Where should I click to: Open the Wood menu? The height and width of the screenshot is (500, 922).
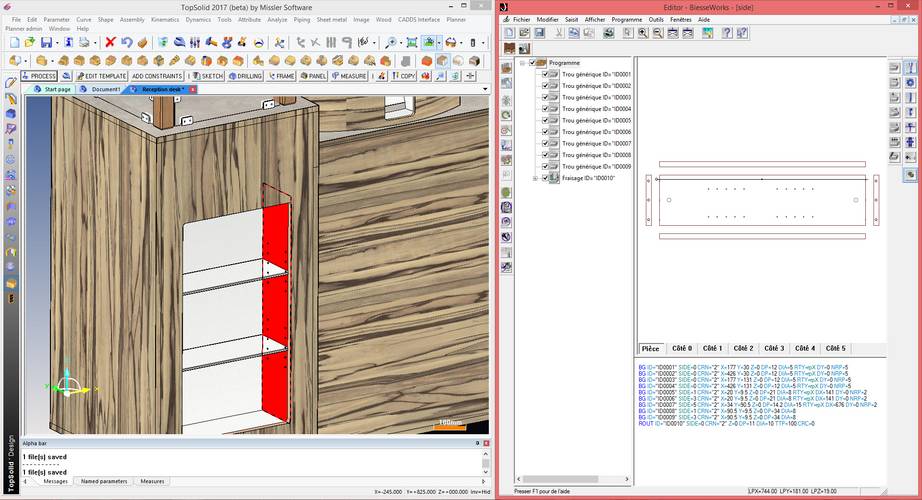383,19
